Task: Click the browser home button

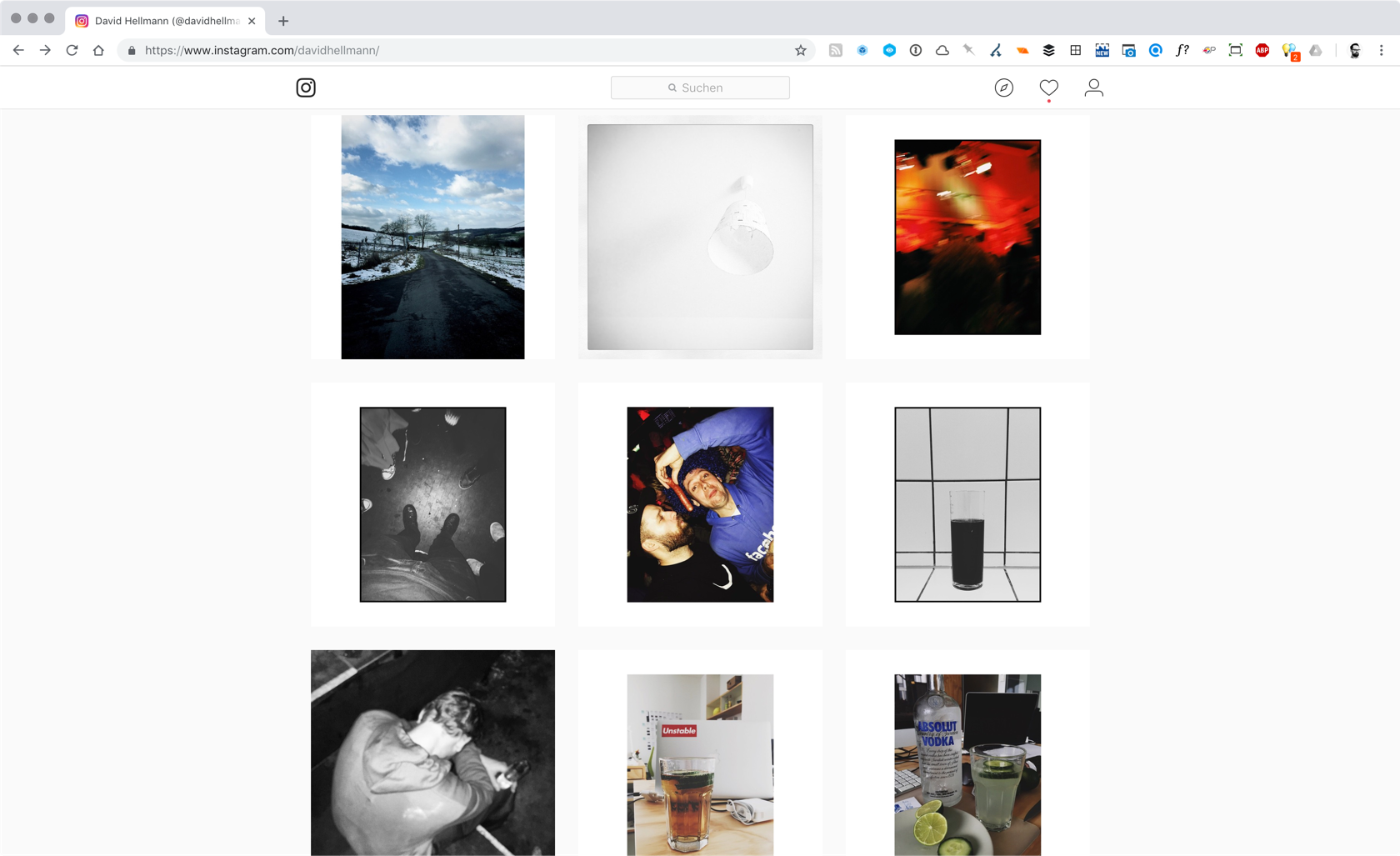Action: tap(98, 50)
